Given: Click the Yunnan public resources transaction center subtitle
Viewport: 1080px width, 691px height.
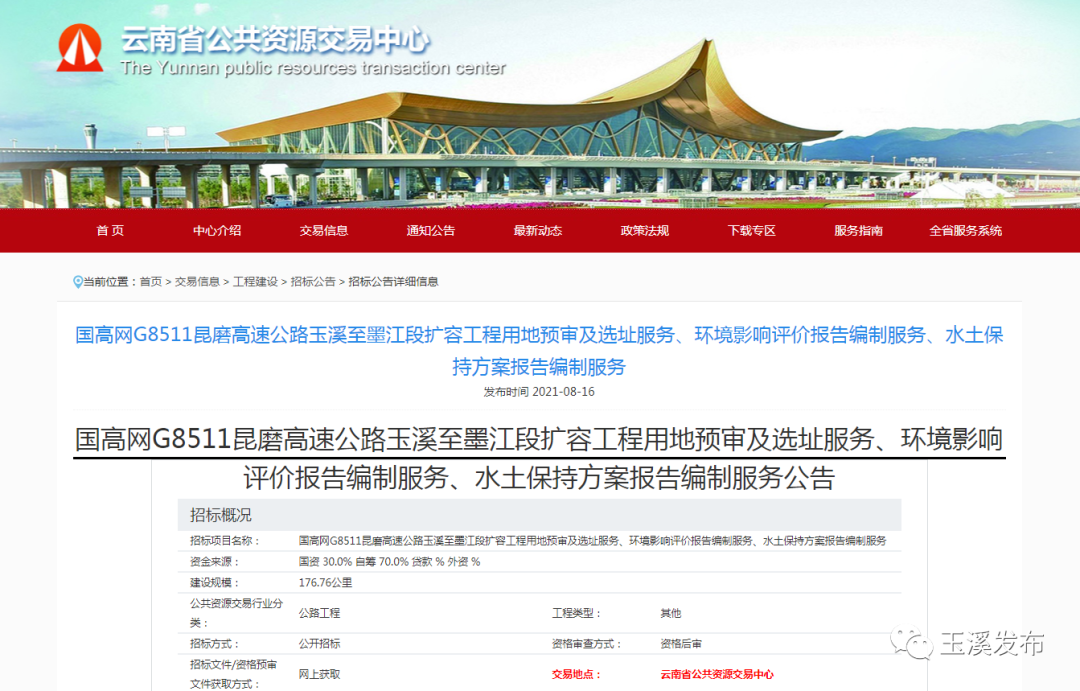Looking at the screenshot, I should pos(313,68).
